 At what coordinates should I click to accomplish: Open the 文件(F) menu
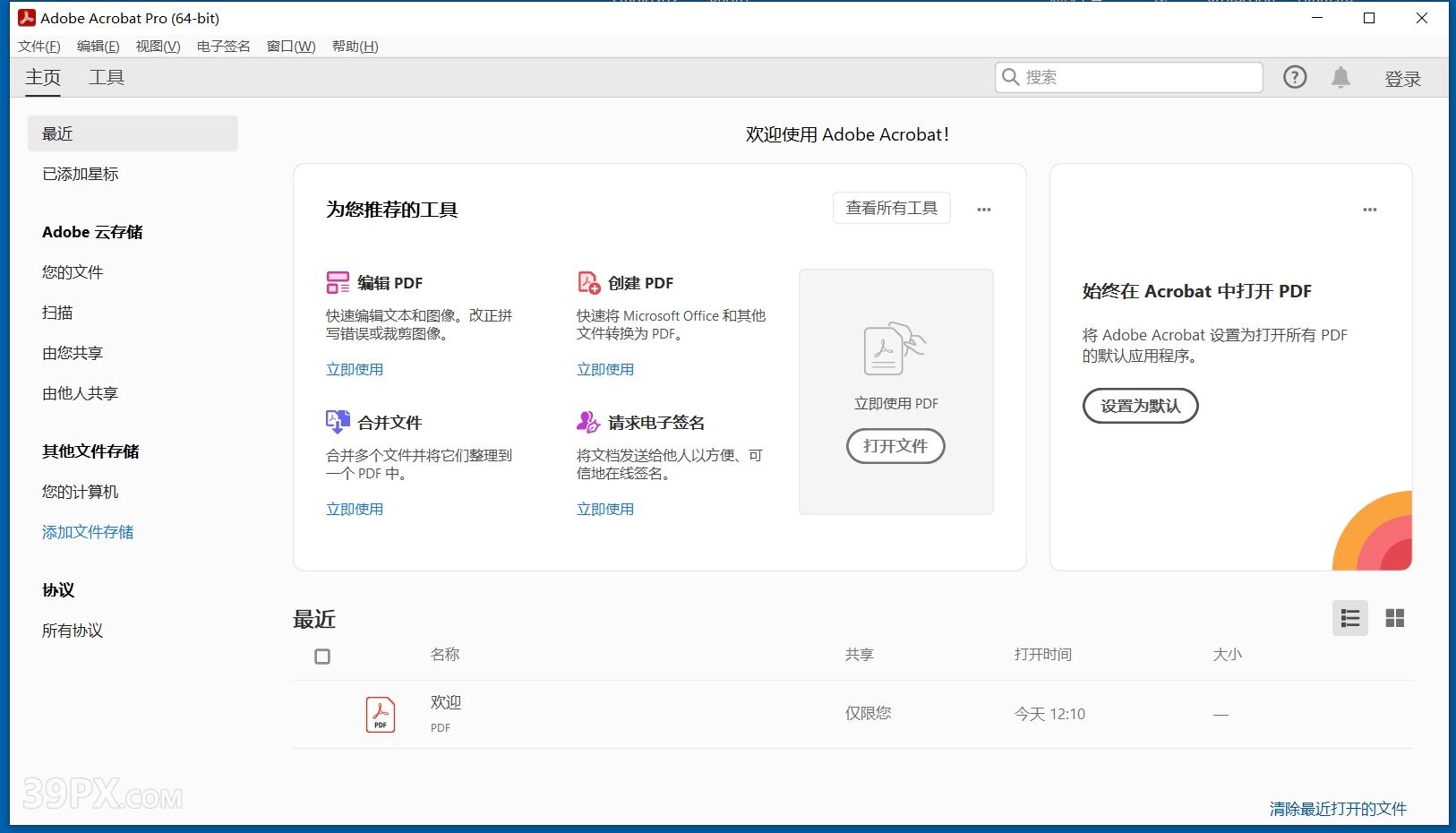pos(39,47)
